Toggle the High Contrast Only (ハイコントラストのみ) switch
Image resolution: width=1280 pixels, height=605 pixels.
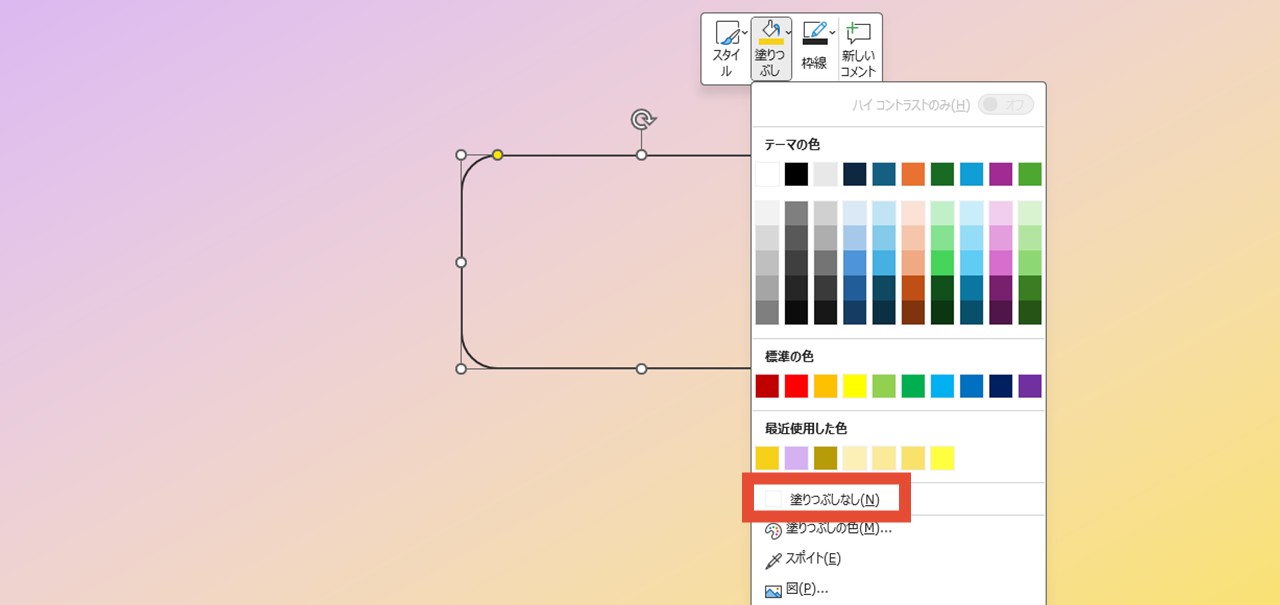pyautogui.click(x=1005, y=105)
